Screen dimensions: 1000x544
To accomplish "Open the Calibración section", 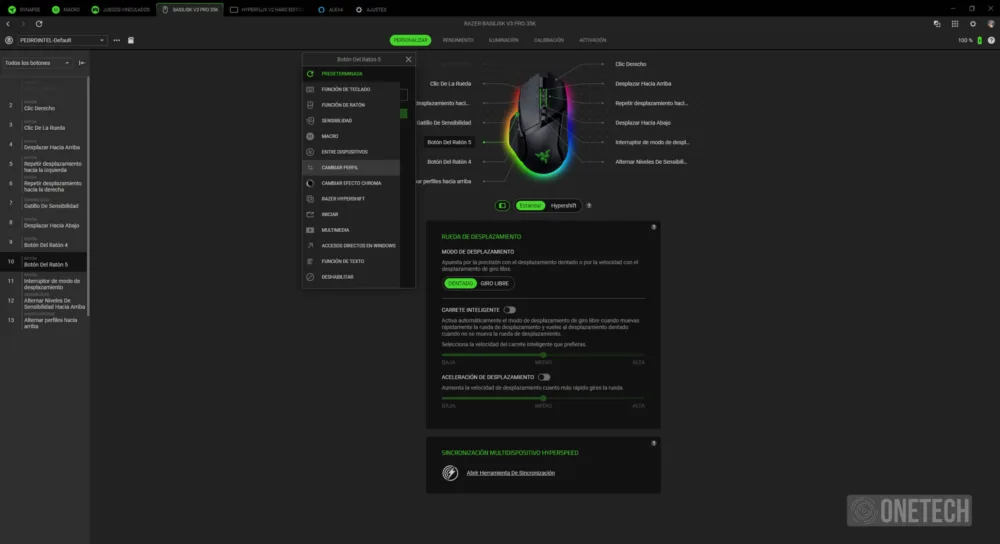I will 548,40.
